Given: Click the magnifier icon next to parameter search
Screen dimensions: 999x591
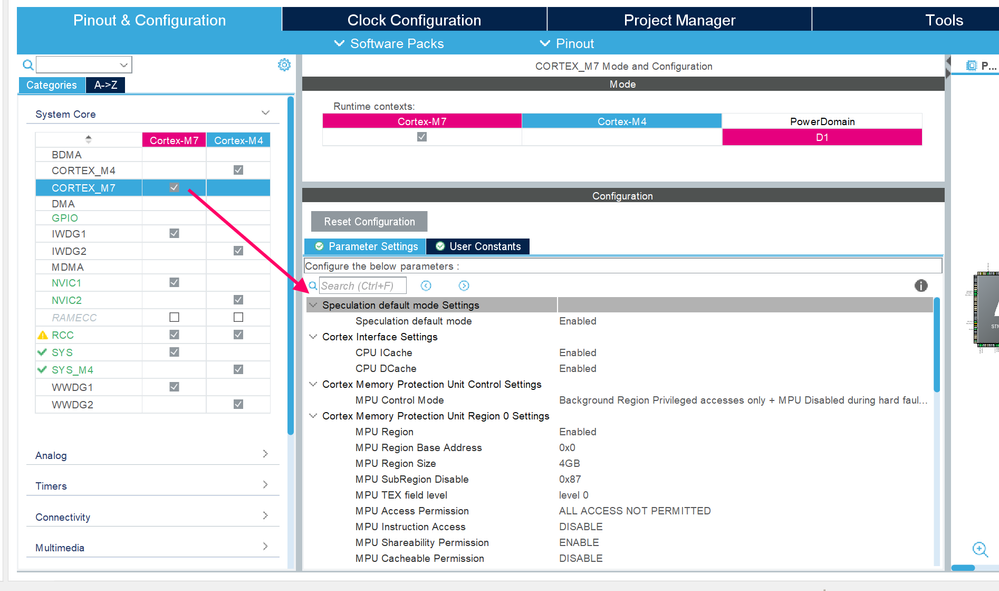Looking at the screenshot, I should coord(313,286).
